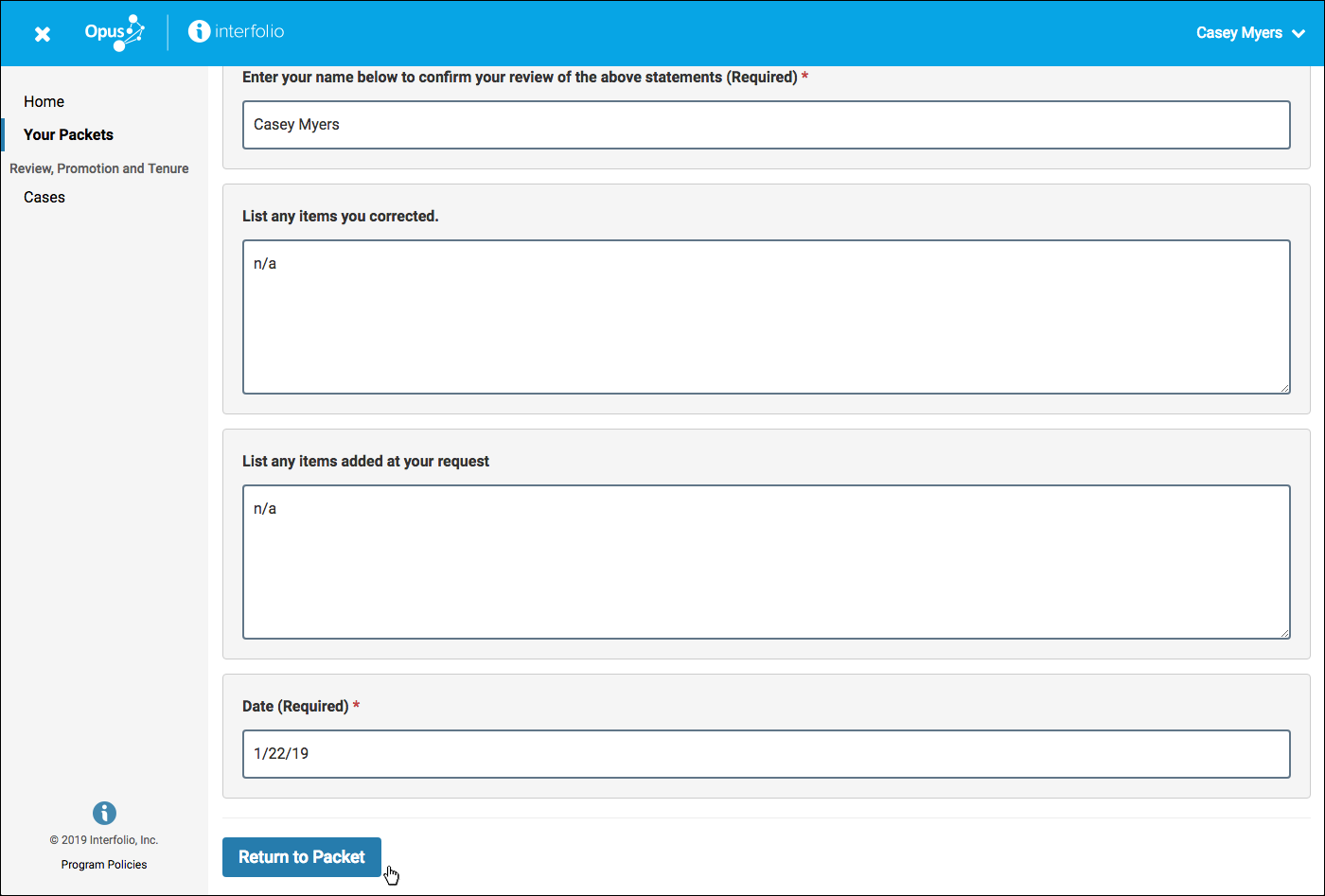Screen dimensions: 1325x896
Task: Edit the Date field showing 1/22/19
Action: point(767,754)
